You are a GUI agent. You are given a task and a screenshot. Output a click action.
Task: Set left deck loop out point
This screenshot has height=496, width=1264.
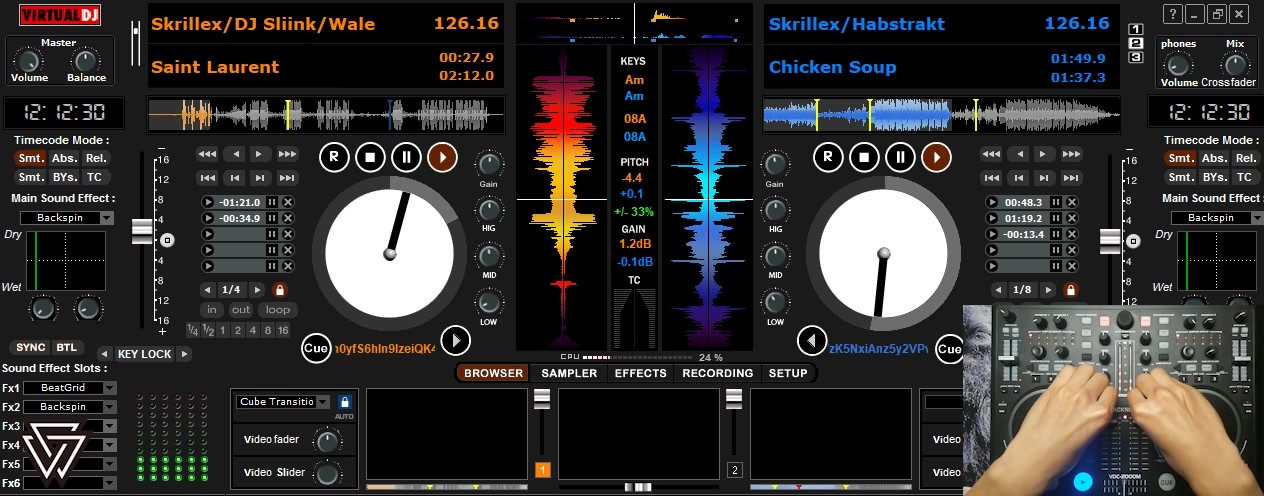click(241, 310)
